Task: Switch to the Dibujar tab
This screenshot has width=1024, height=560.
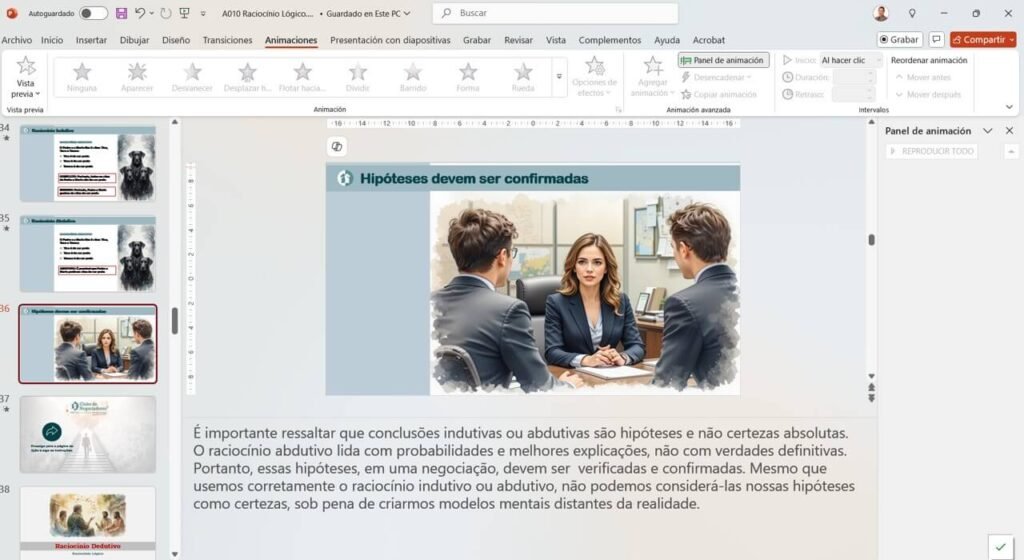Action: 135,40
